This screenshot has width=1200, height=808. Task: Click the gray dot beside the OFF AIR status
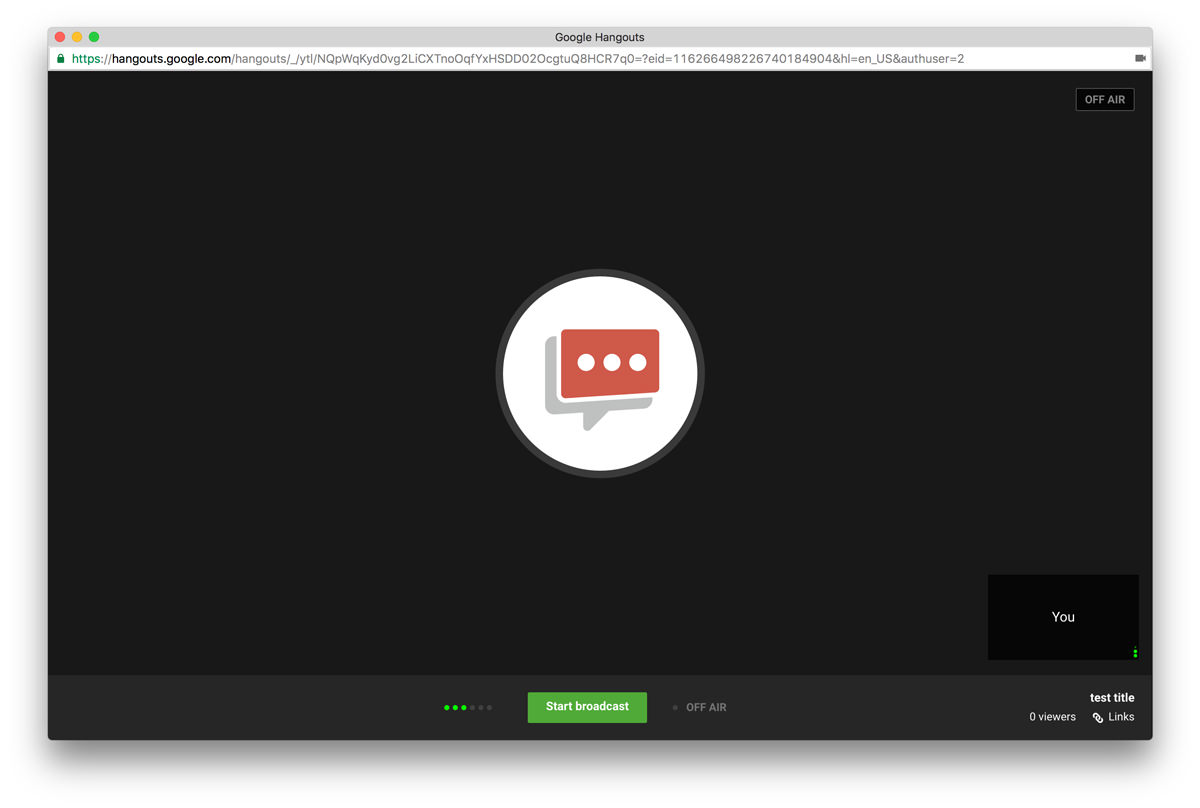[x=675, y=707]
